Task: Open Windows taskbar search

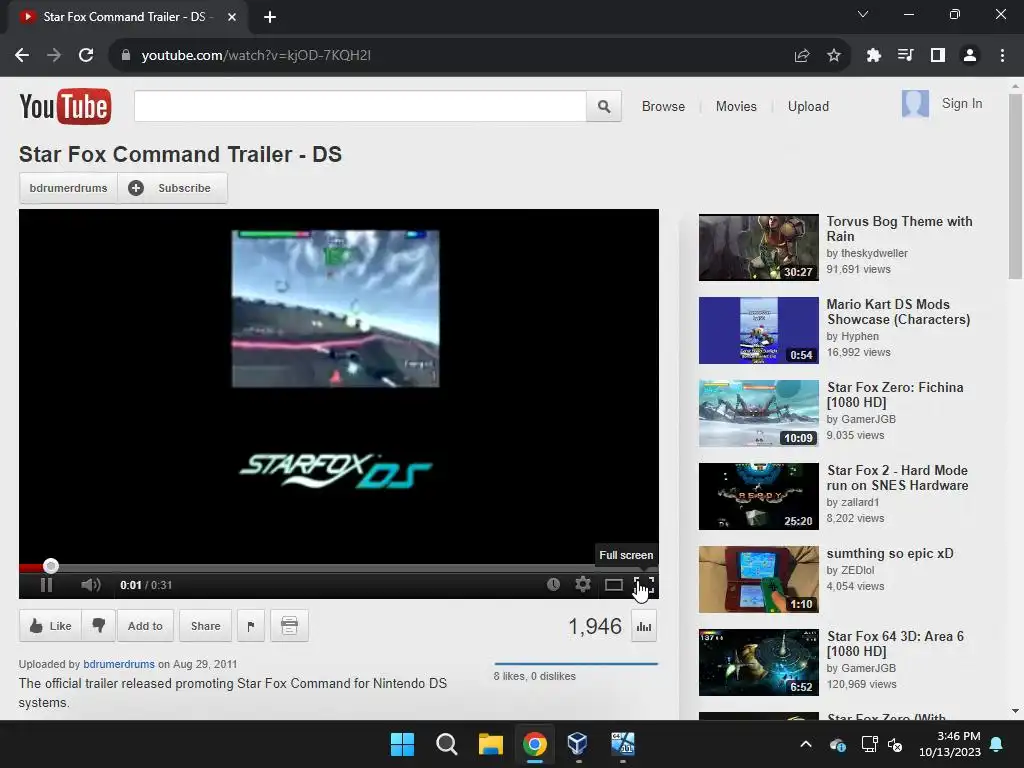Action: [447, 744]
